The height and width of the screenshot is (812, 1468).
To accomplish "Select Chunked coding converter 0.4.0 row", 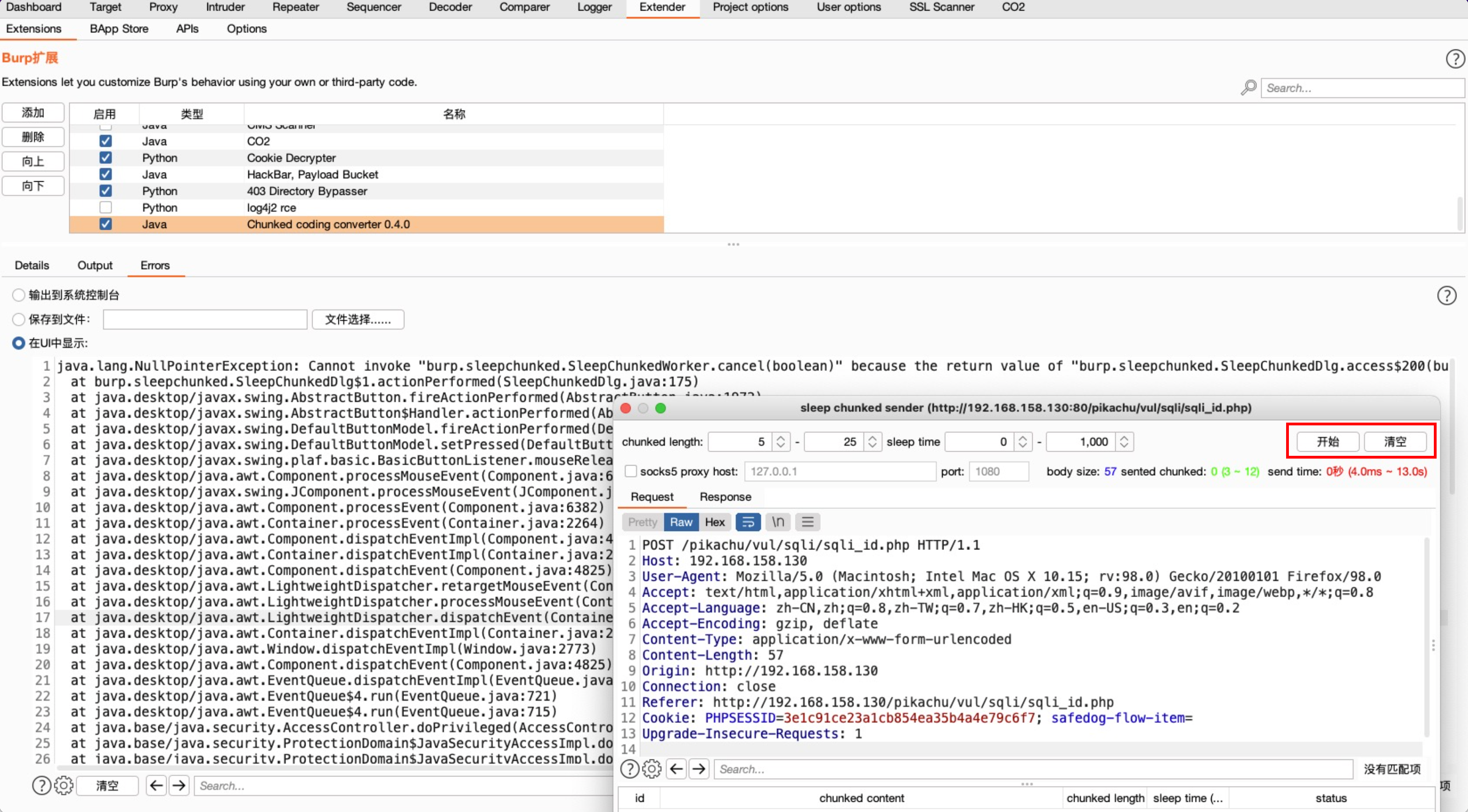I will click(367, 224).
